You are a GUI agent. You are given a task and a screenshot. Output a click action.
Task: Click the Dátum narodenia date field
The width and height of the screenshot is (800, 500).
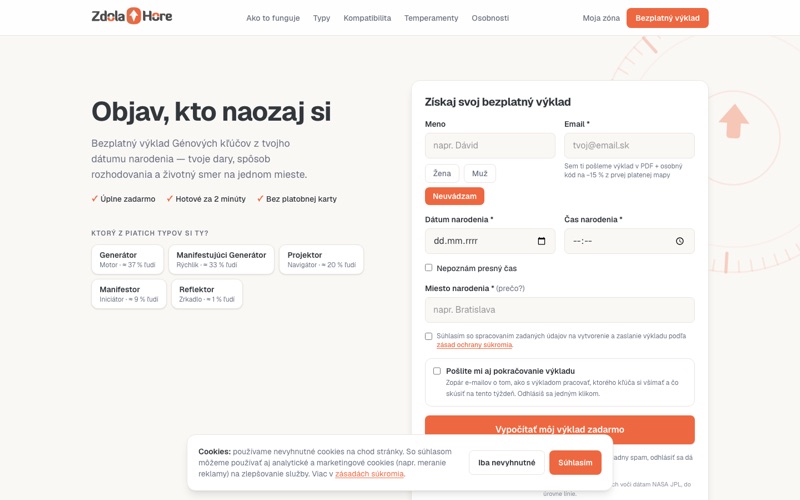(490, 241)
